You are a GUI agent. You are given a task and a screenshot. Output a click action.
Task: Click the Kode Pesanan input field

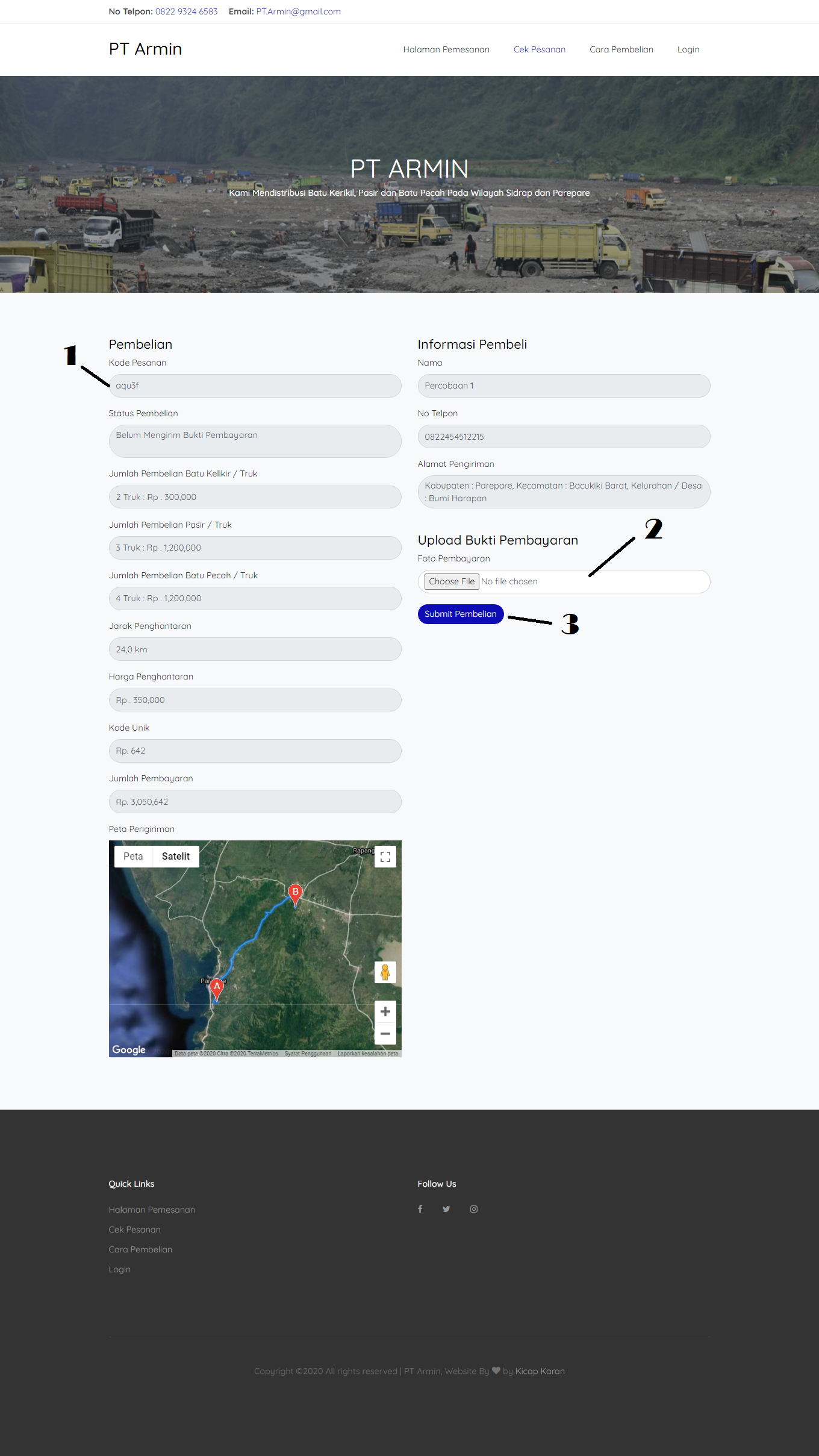coord(255,386)
